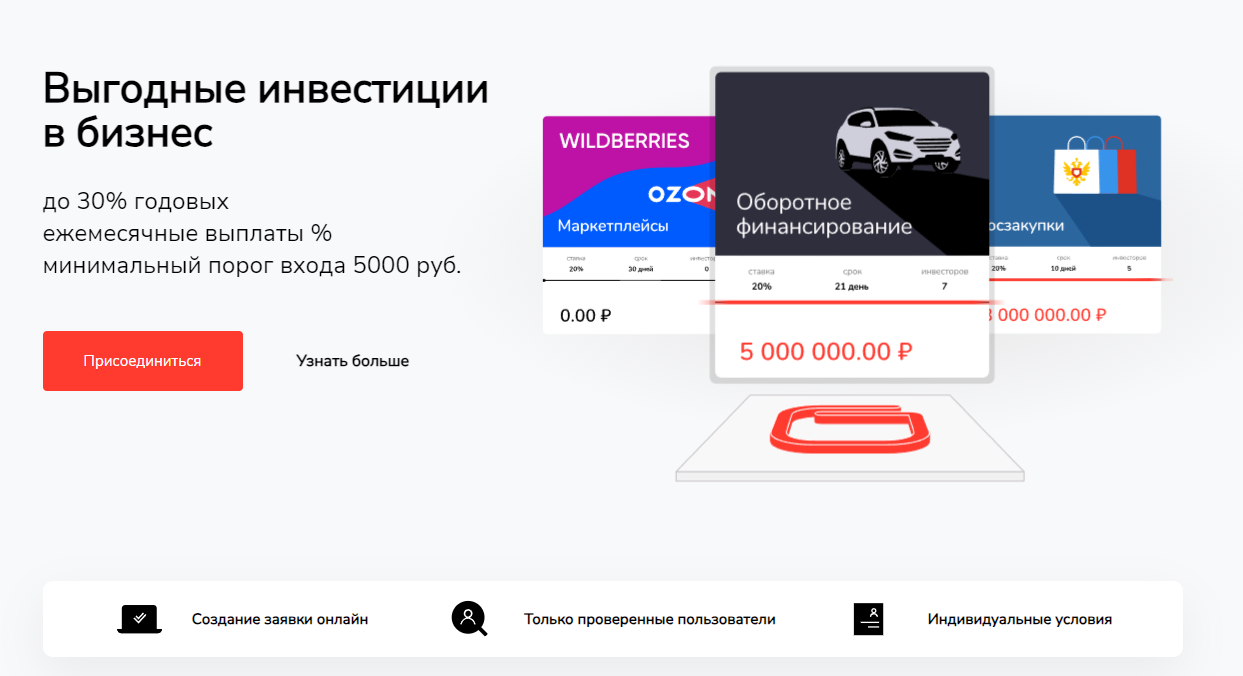Viewport: 1243px width, 676px height.
Task: Click the Только проверенные пользователи label
Action: [x=649, y=619]
